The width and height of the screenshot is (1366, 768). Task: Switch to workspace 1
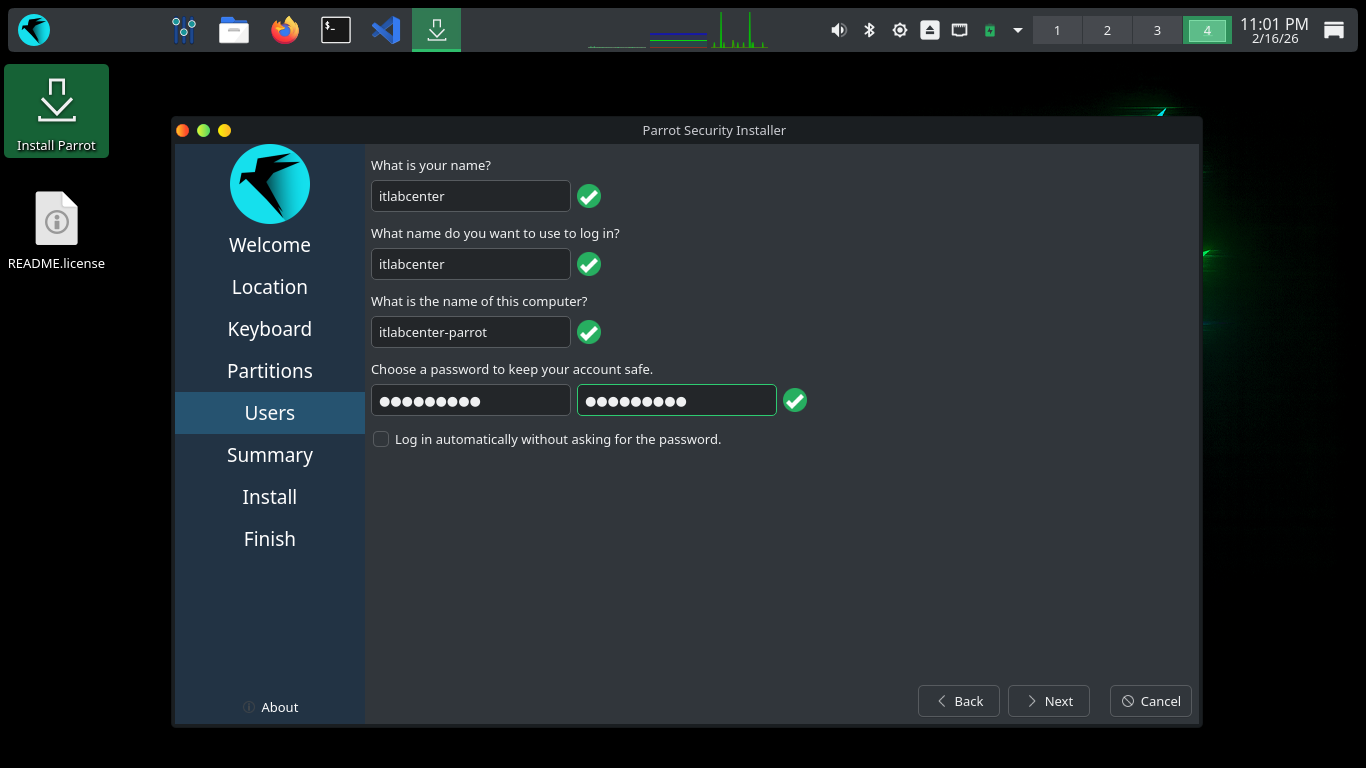point(1057,30)
